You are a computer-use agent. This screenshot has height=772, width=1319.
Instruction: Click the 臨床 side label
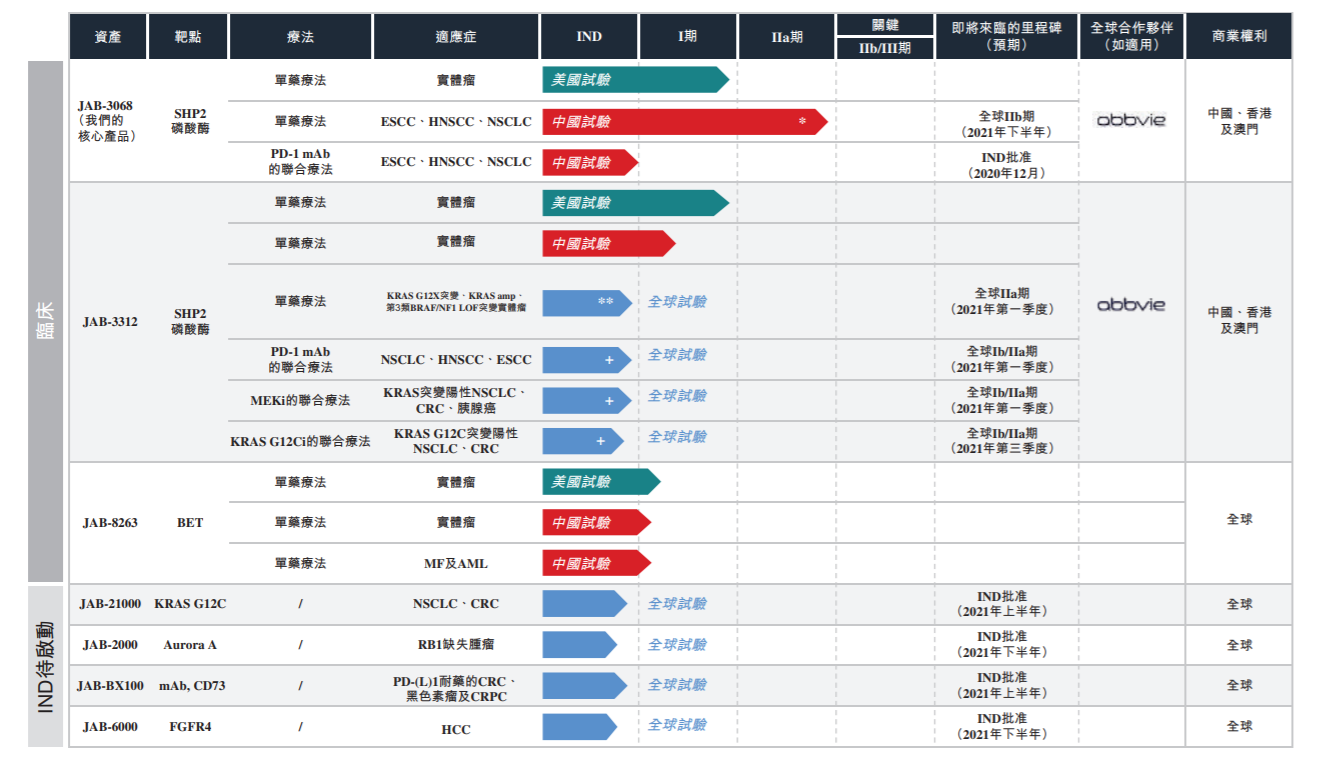pyautogui.click(x=46, y=322)
